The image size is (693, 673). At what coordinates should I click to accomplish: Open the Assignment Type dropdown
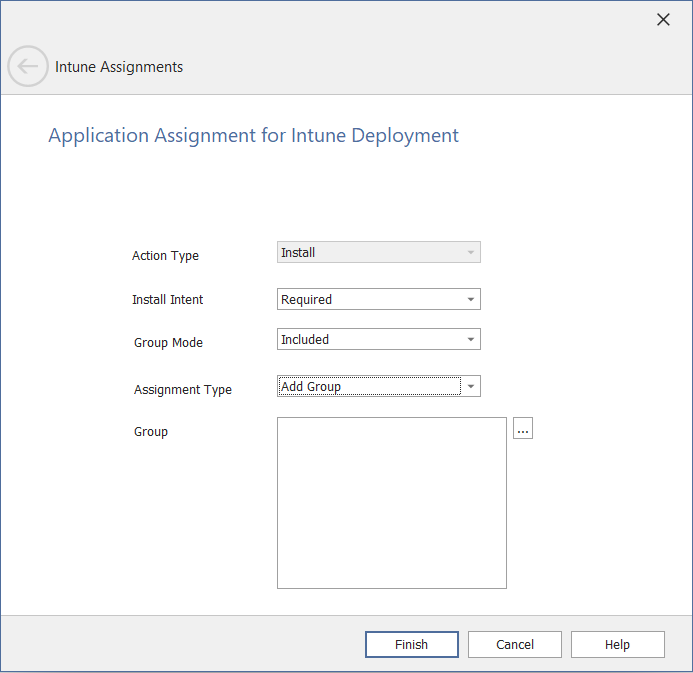point(379,386)
